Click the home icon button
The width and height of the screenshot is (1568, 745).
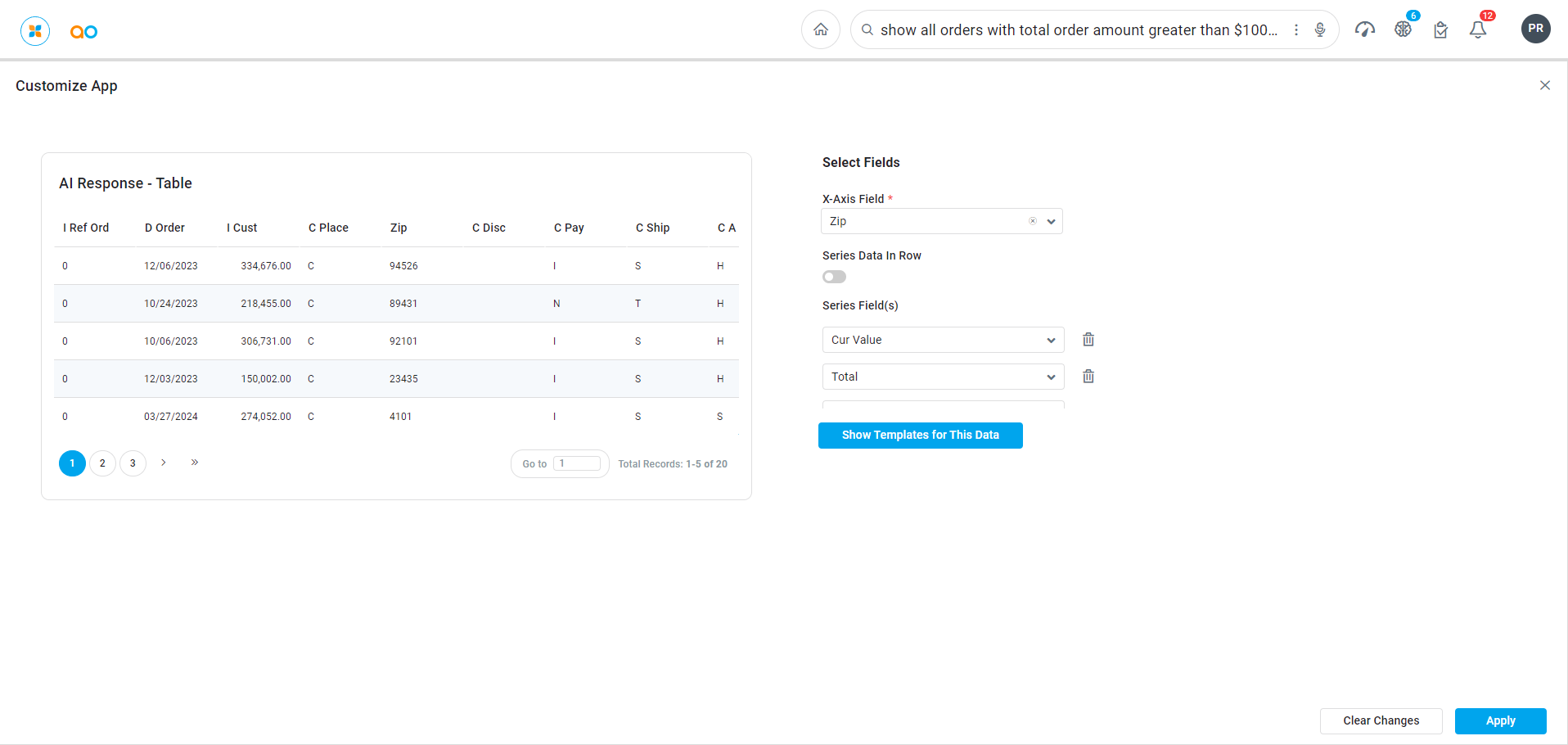pos(820,30)
